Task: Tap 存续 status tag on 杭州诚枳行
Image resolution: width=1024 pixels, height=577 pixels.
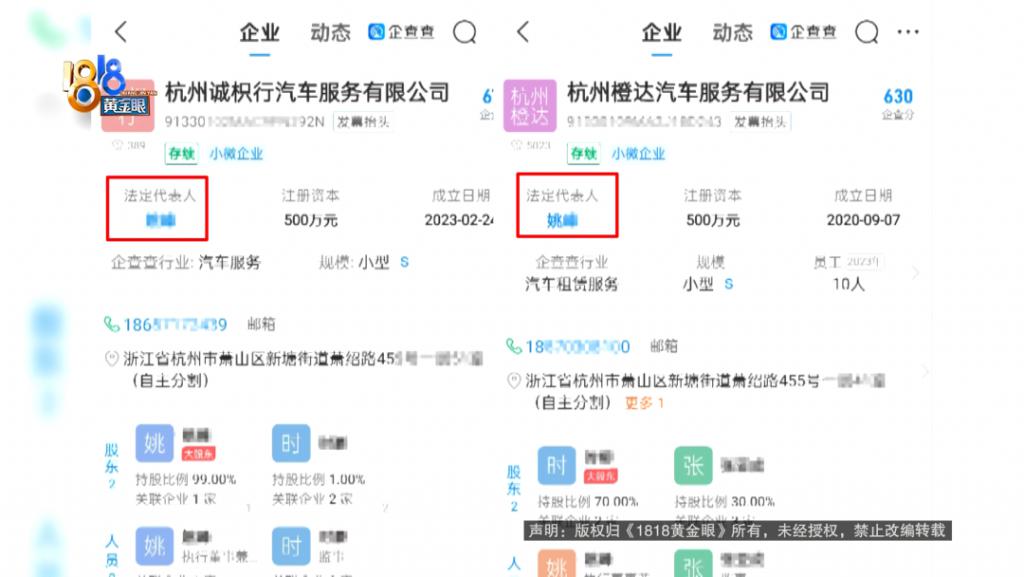Action: pyautogui.click(x=181, y=153)
